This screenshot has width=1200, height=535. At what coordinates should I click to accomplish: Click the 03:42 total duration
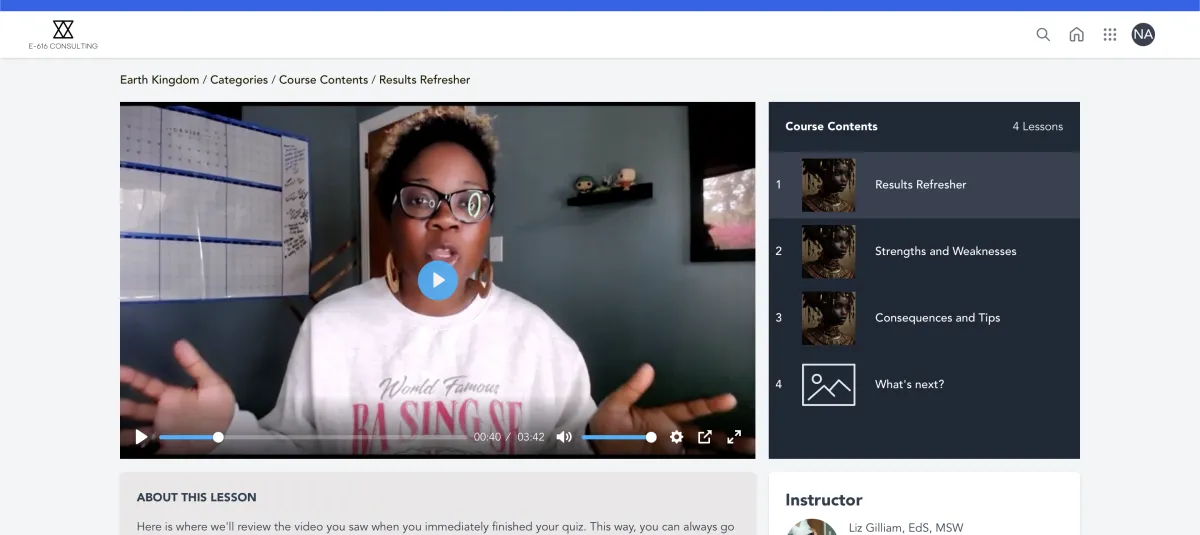[531, 437]
